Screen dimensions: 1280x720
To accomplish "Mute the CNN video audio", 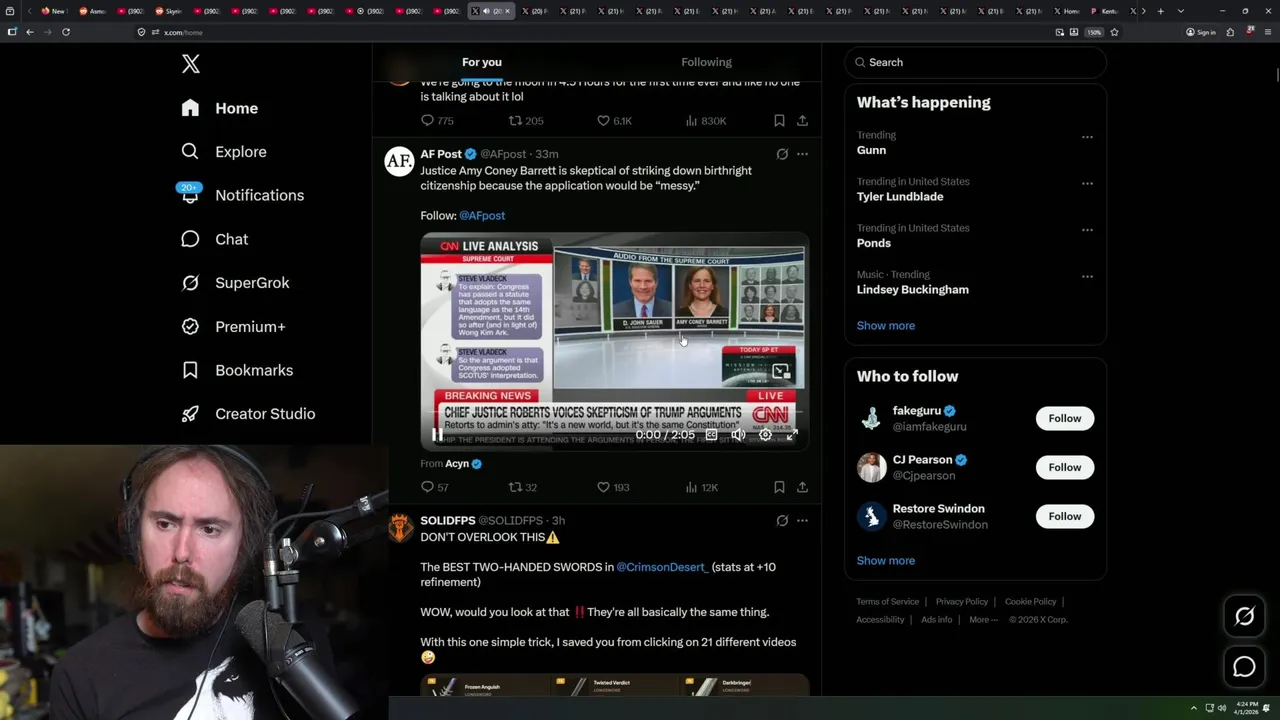I will tap(738, 435).
